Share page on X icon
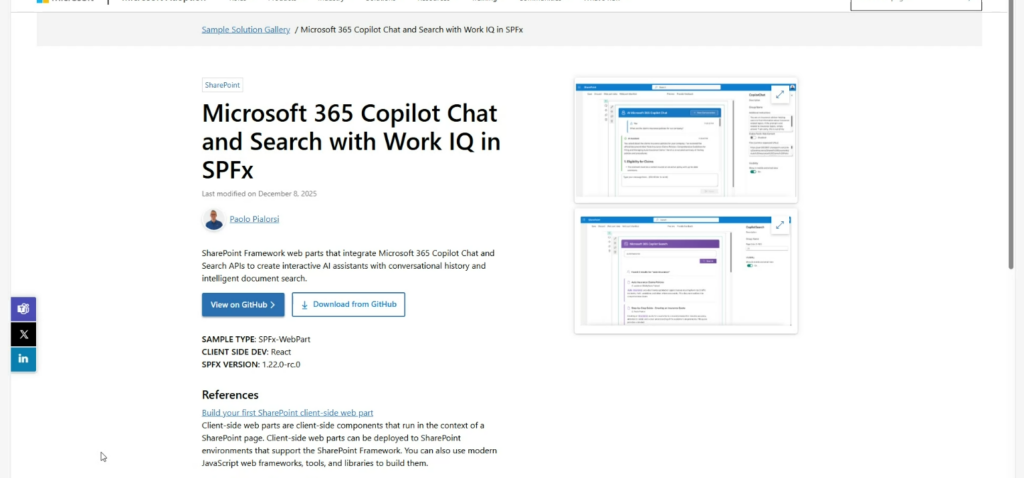The height and width of the screenshot is (478, 1024). pos(24,334)
